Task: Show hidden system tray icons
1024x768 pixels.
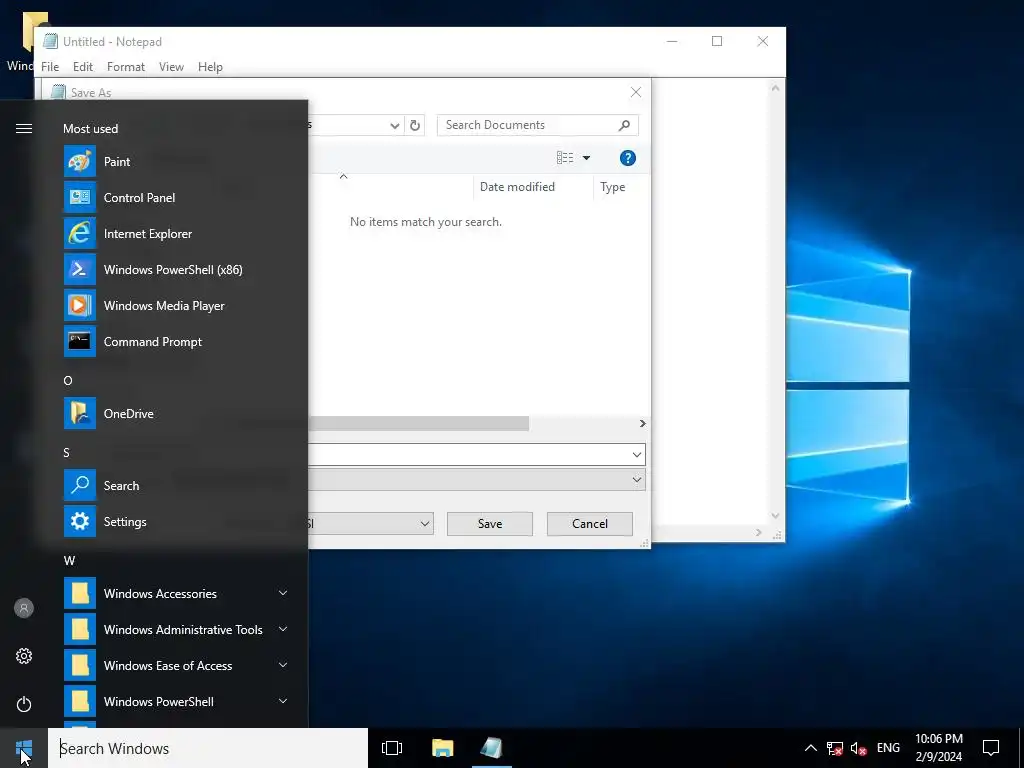Action: click(x=810, y=748)
